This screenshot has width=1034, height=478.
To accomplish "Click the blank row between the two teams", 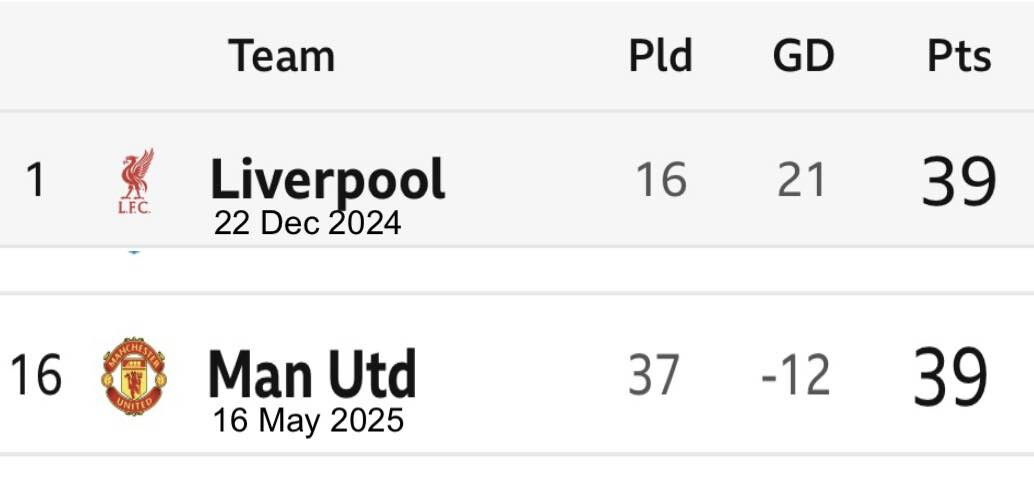I will (x=517, y=270).
